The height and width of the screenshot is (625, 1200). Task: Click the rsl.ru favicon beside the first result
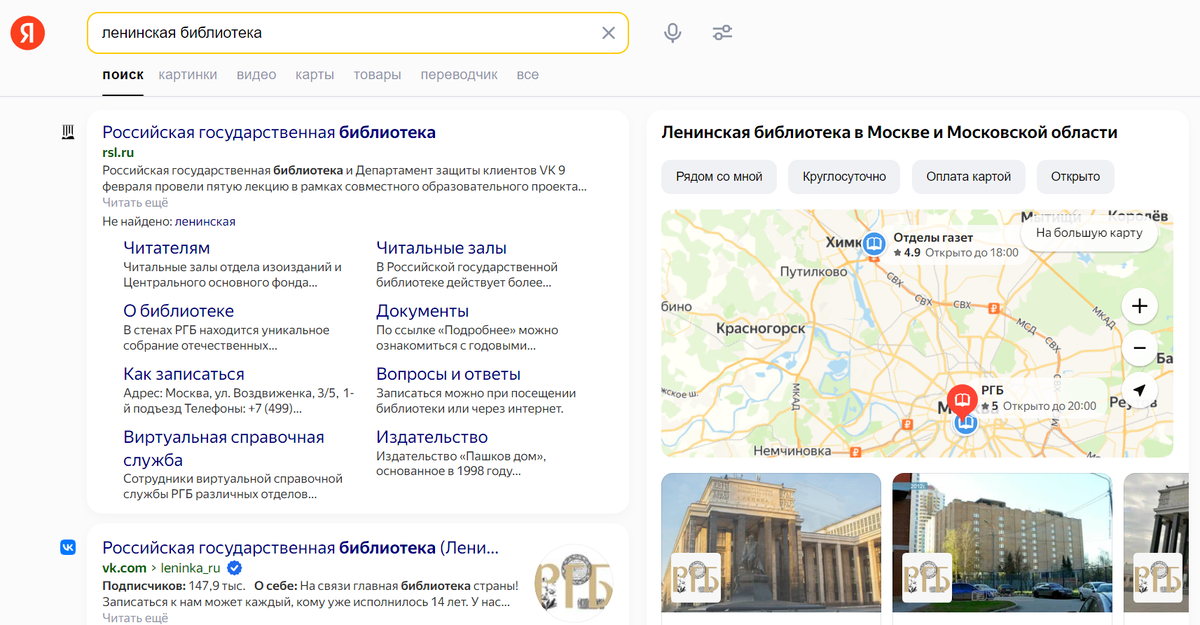tap(69, 132)
